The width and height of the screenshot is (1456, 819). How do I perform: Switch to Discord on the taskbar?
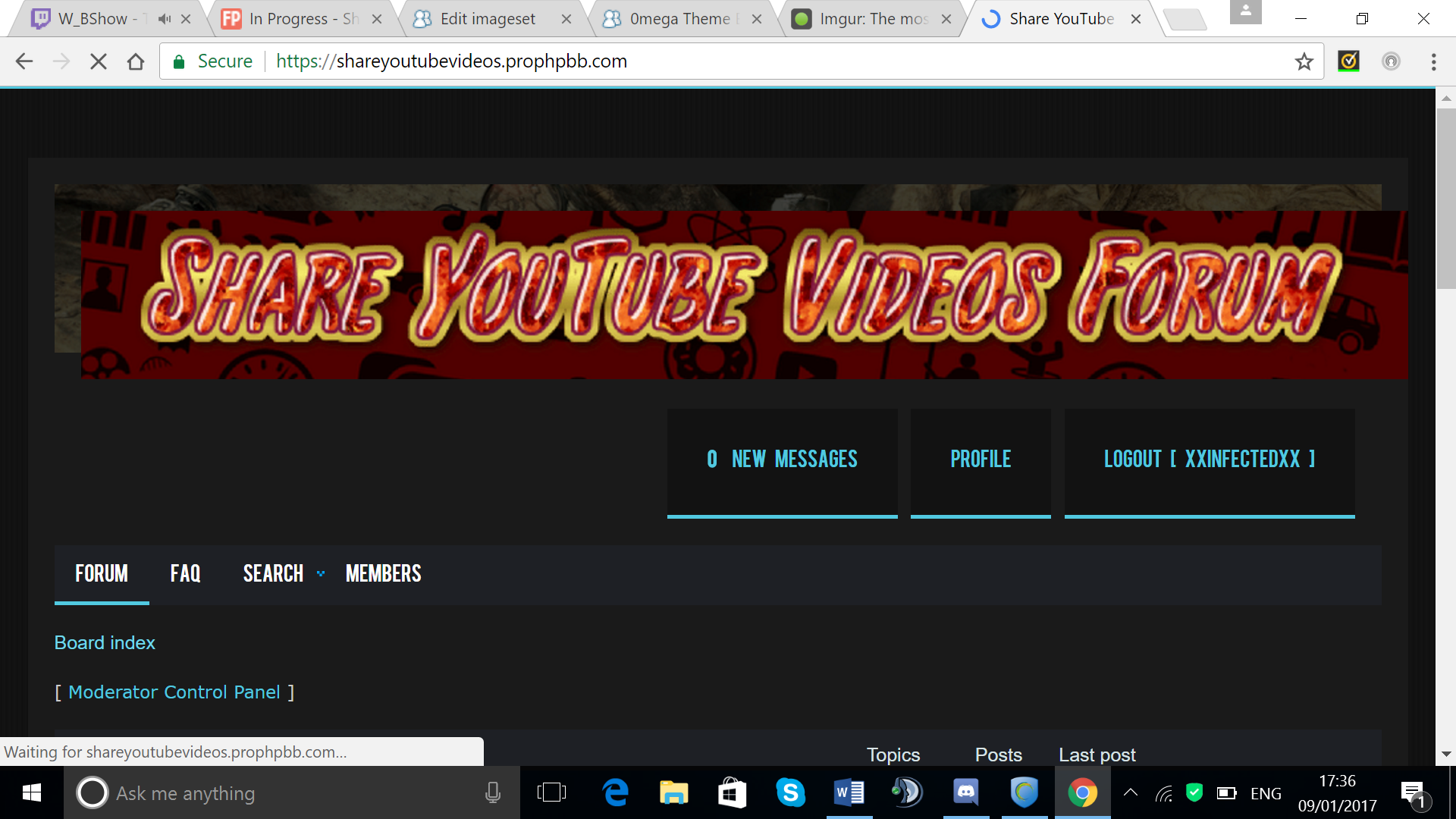click(x=966, y=792)
